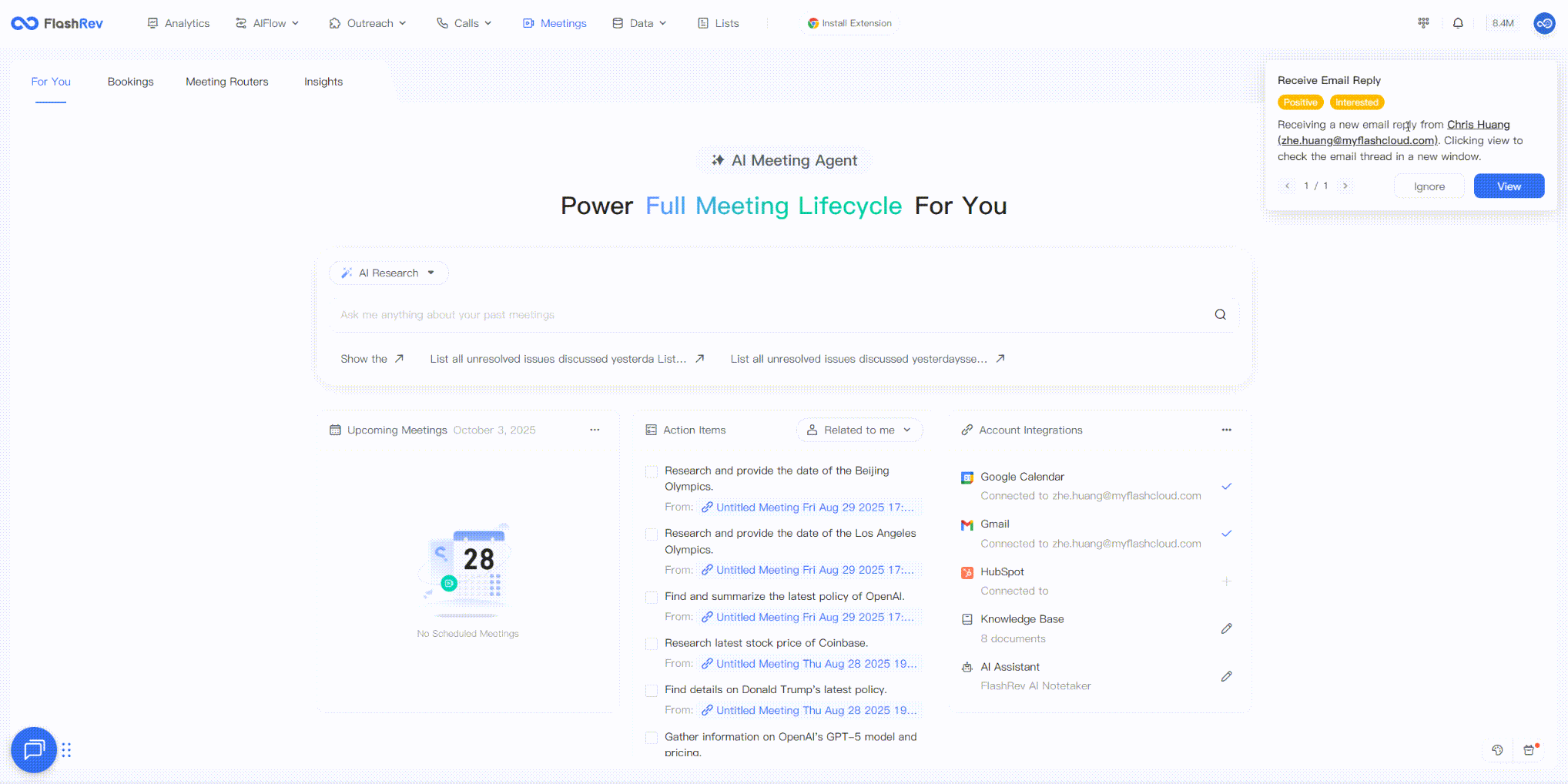This screenshot has width=1568, height=784.
Task: Open the Meeting Routers tab
Action: pyautogui.click(x=226, y=82)
